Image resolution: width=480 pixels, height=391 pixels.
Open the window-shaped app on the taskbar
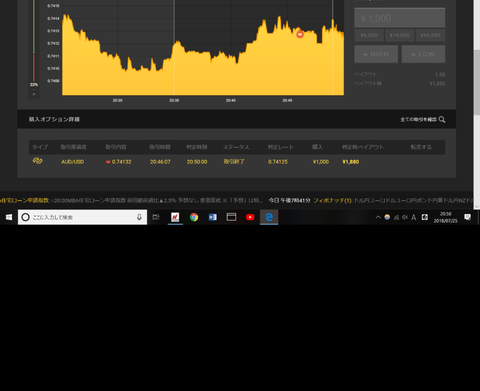(231, 217)
